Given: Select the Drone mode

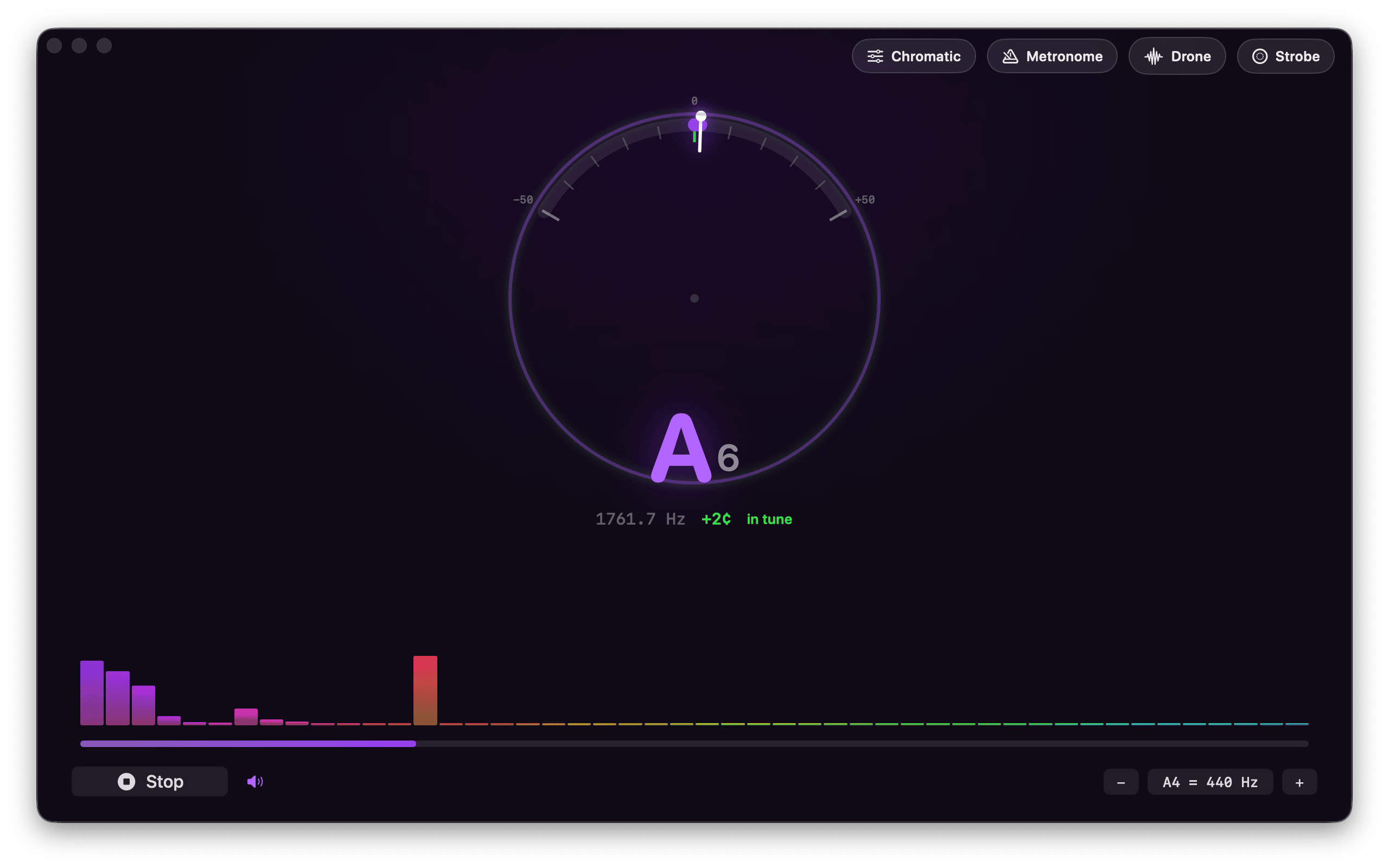Looking at the screenshot, I should pos(1177,56).
